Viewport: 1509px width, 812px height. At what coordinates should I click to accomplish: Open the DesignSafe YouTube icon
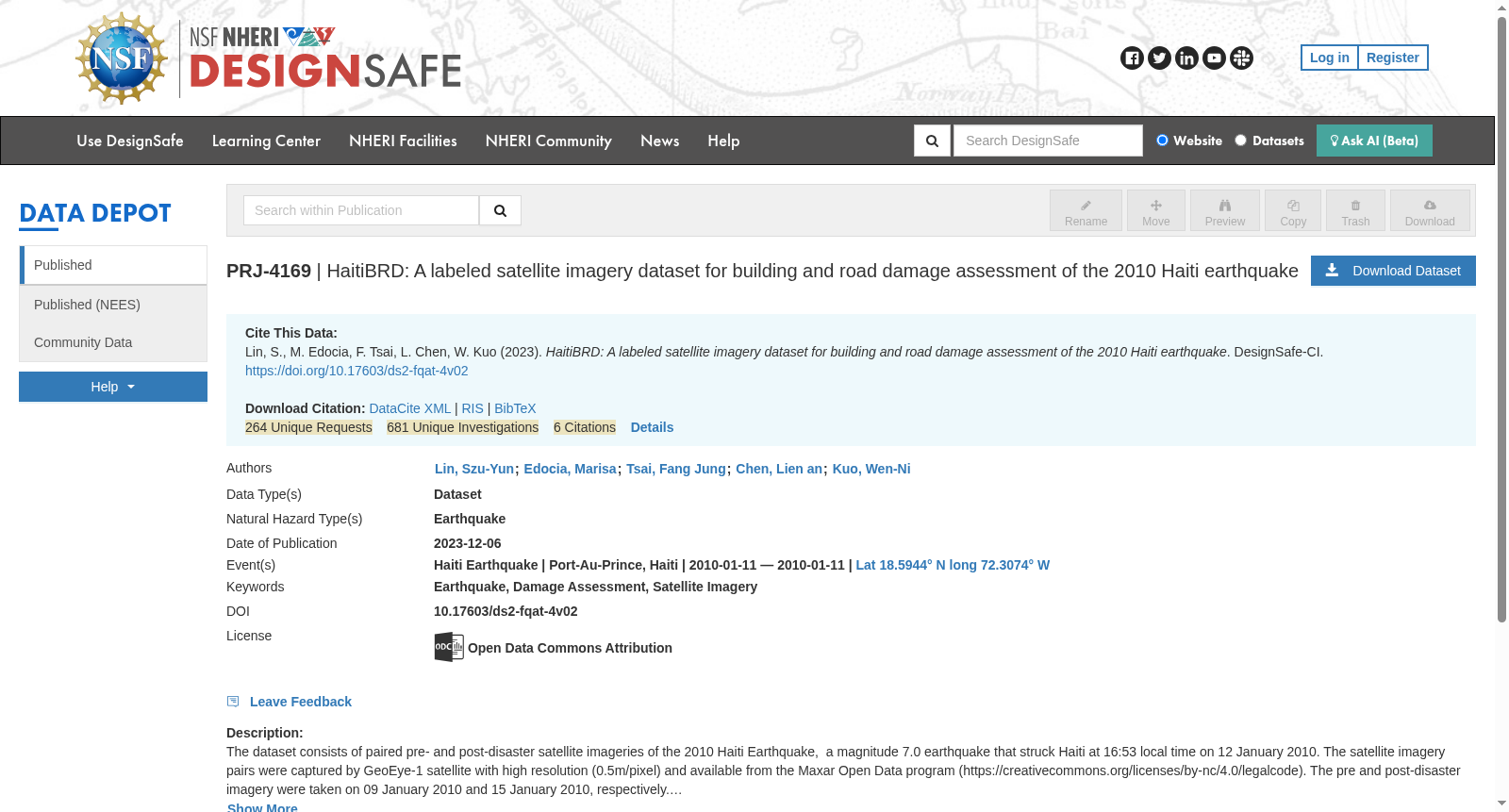[x=1214, y=58]
